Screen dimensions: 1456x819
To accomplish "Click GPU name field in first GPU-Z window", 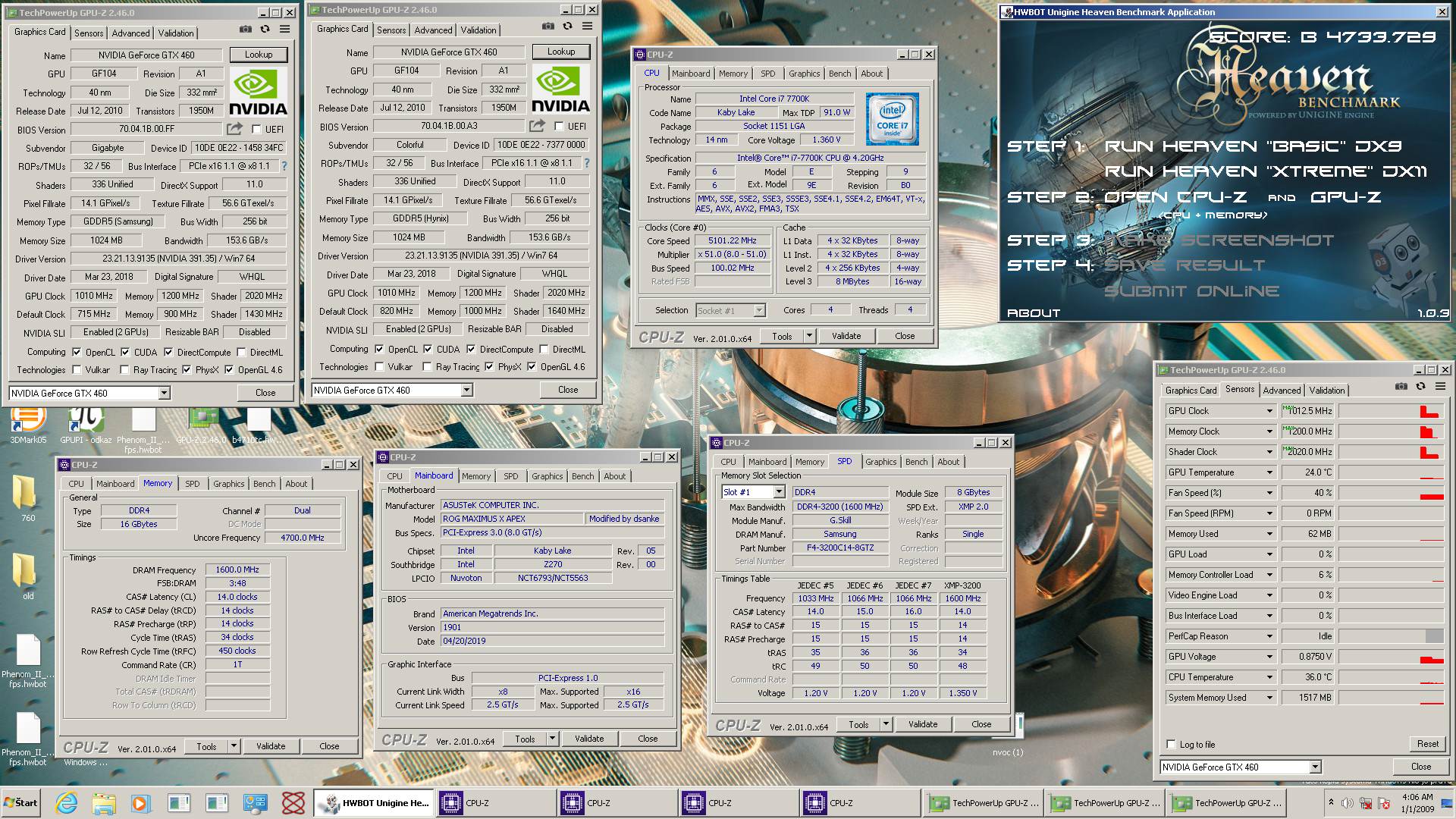I will coord(146,55).
